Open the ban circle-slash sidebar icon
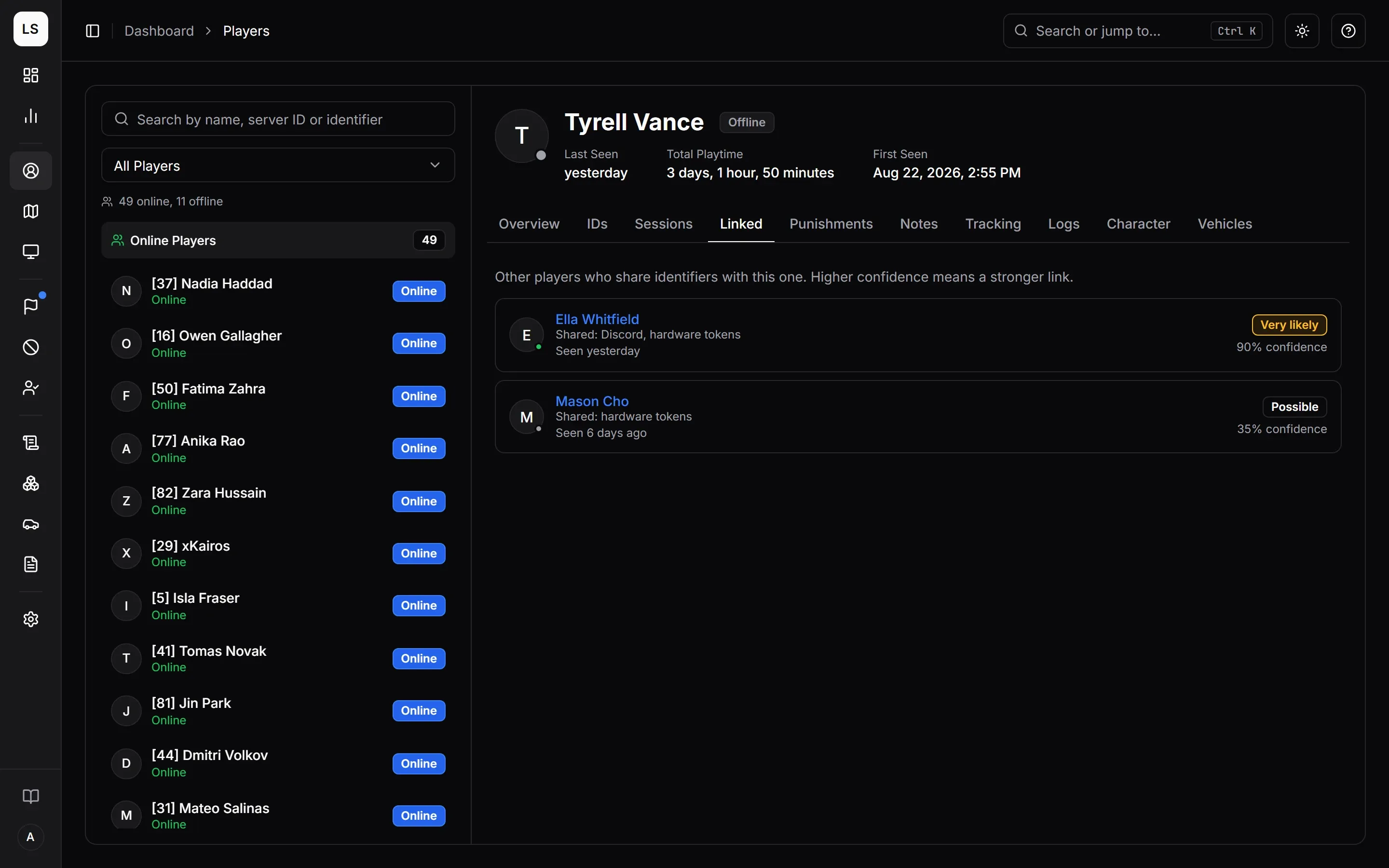 (30, 347)
